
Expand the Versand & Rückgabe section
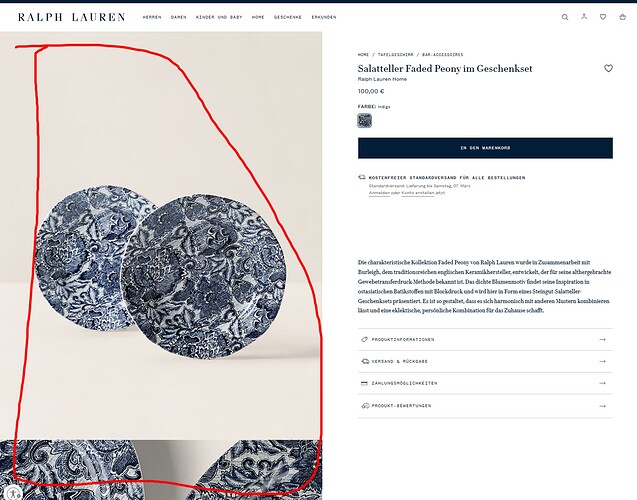(x=485, y=361)
